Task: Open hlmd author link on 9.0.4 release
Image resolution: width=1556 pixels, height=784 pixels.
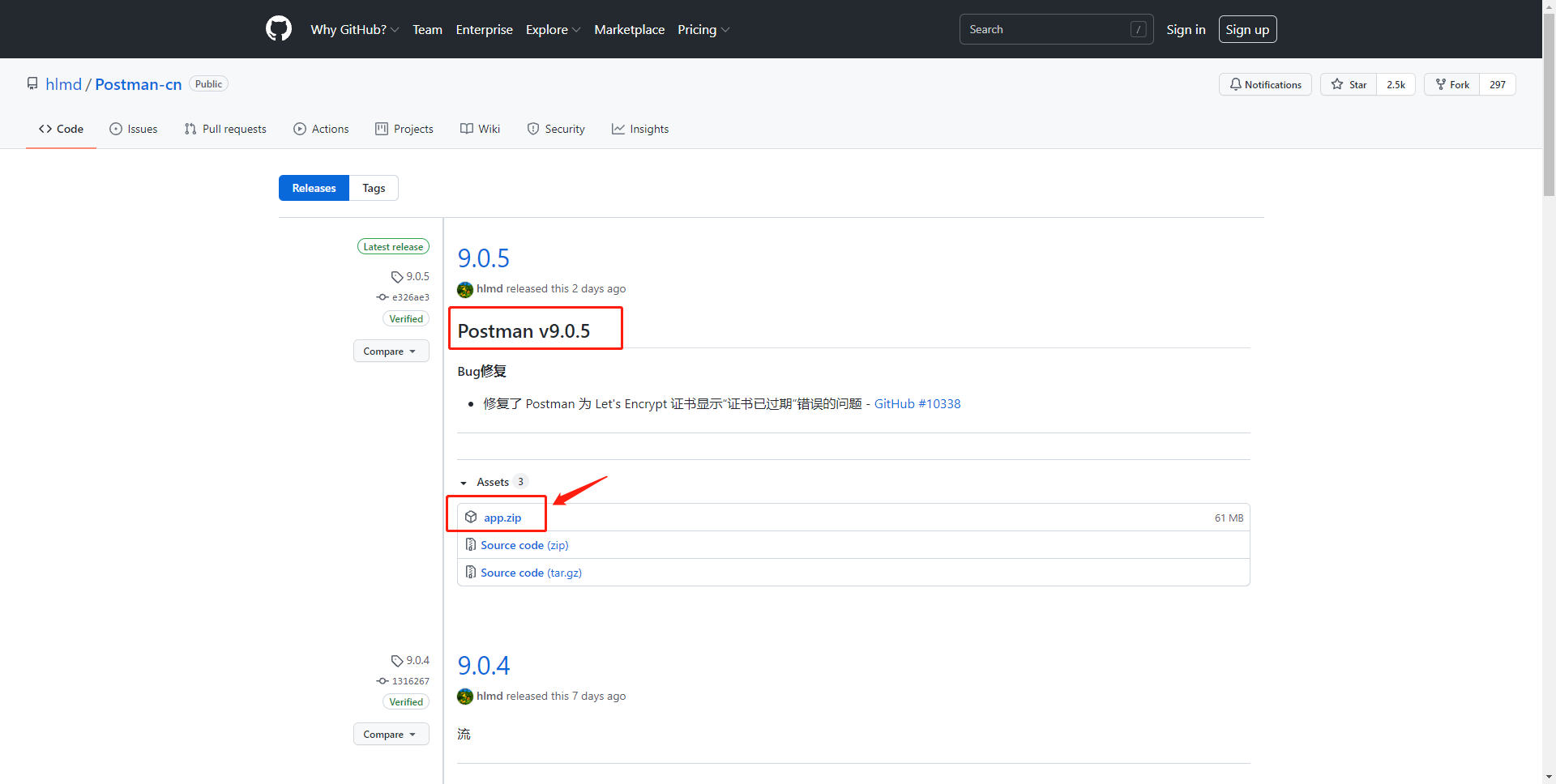Action: (x=489, y=696)
